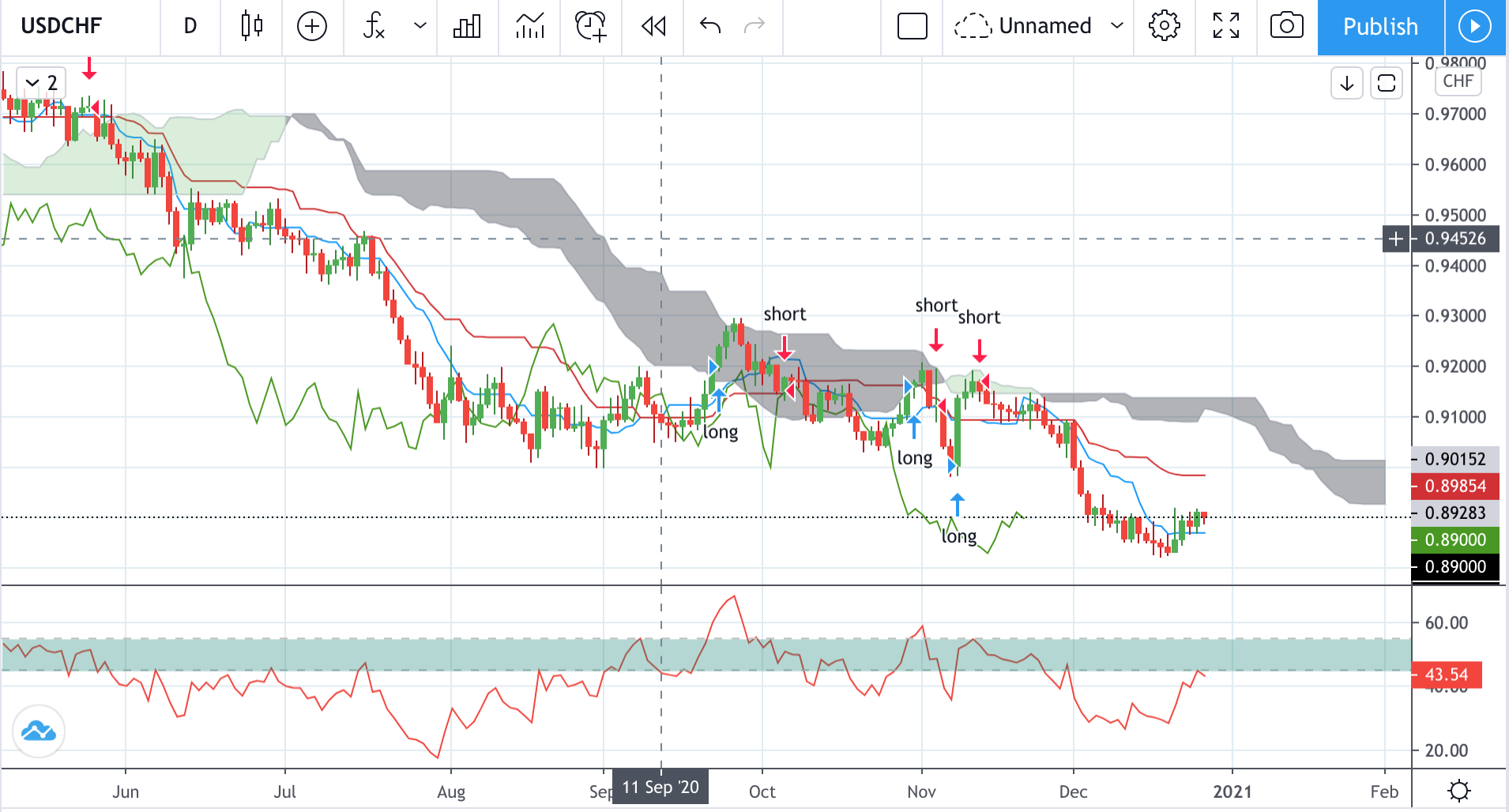Open the indicators fx menu
Image resolution: width=1509 pixels, height=812 pixels.
click(x=374, y=26)
